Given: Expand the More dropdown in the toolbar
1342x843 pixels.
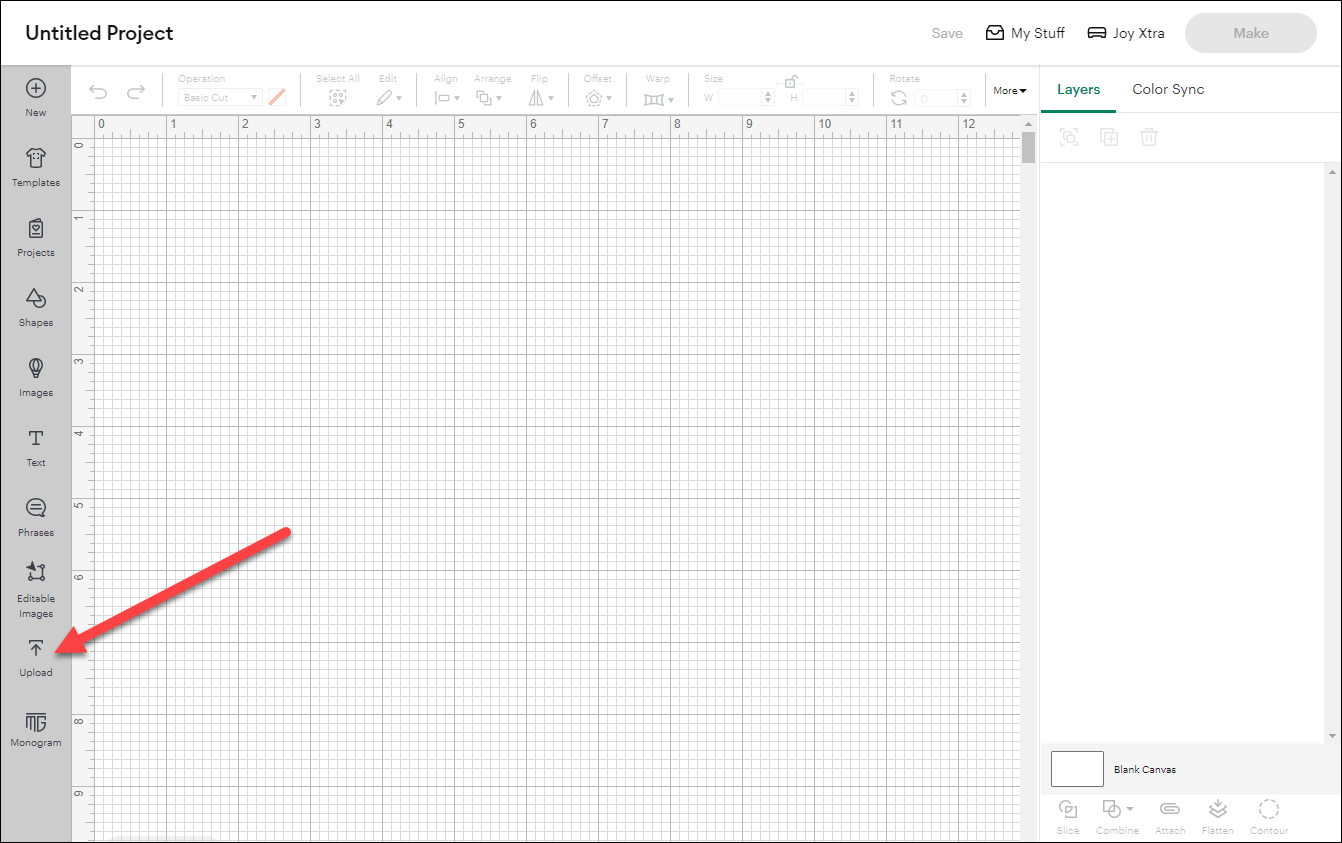Looking at the screenshot, I should 1010,90.
